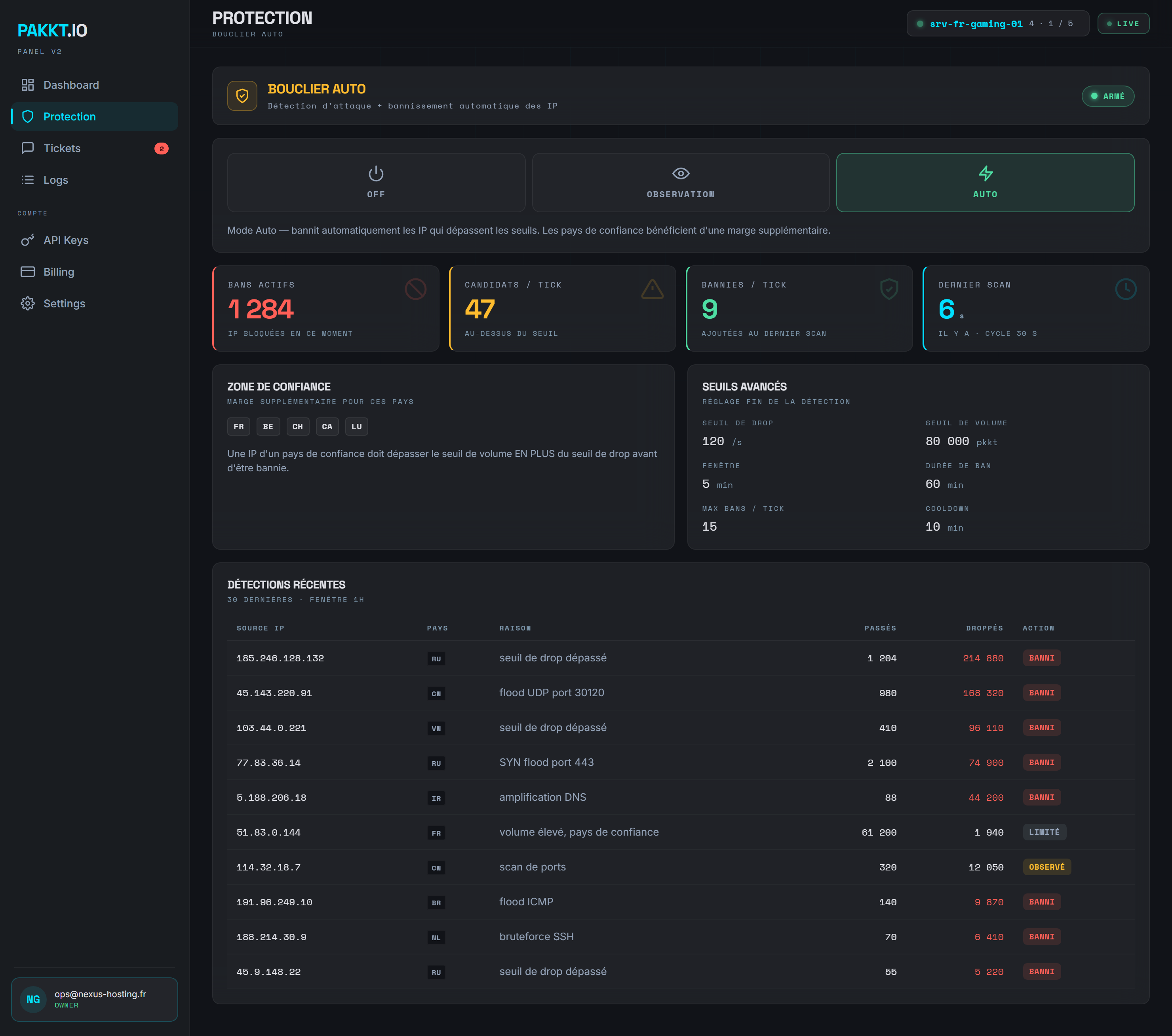Click the Bouclier Auto shield badge icon

[x=242, y=96]
